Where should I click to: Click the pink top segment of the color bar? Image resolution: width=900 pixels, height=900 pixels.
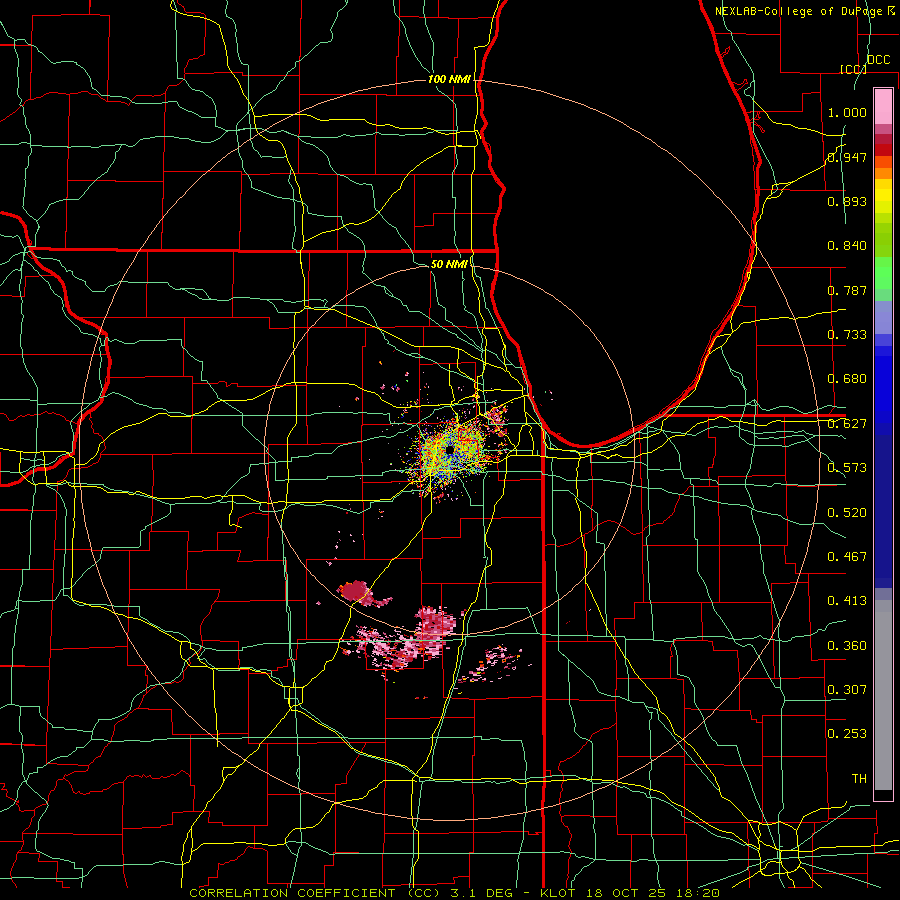point(883,106)
